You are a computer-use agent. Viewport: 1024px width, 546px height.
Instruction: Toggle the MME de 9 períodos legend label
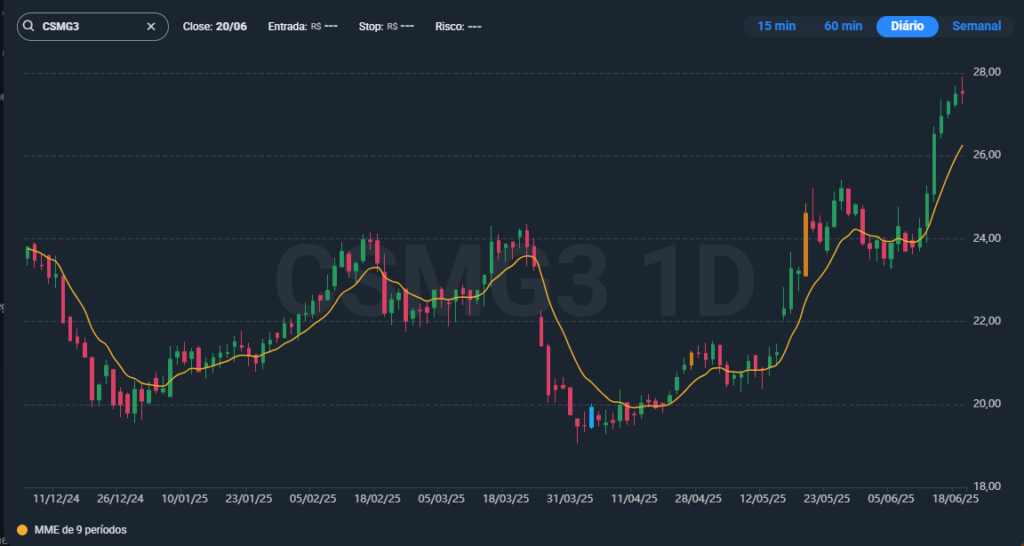click(79, 529)
